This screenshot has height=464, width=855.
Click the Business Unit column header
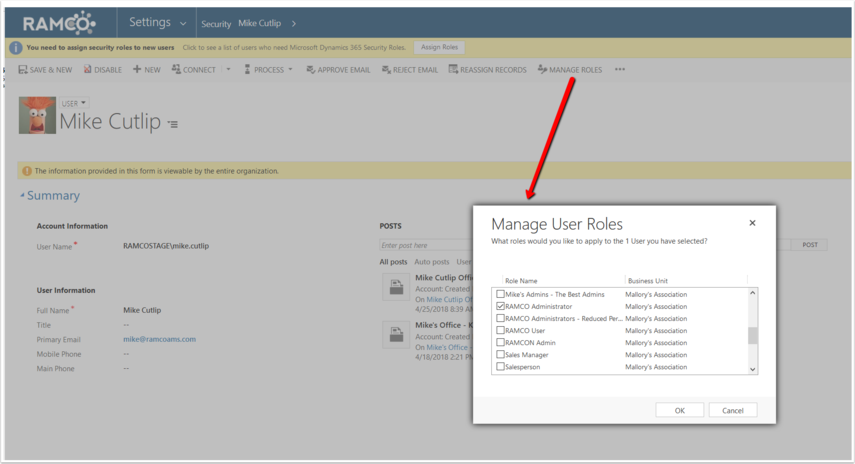coord(648,281)
